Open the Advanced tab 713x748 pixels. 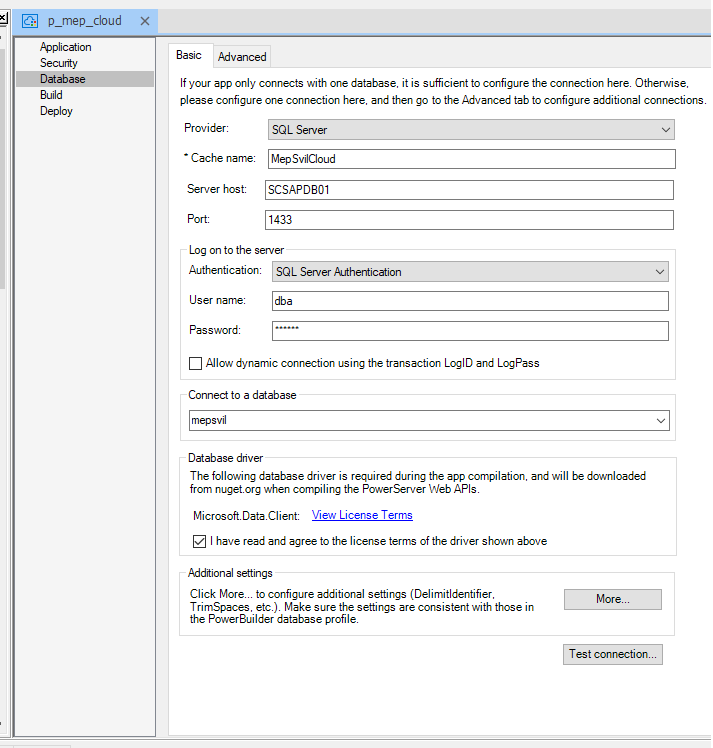242,57
